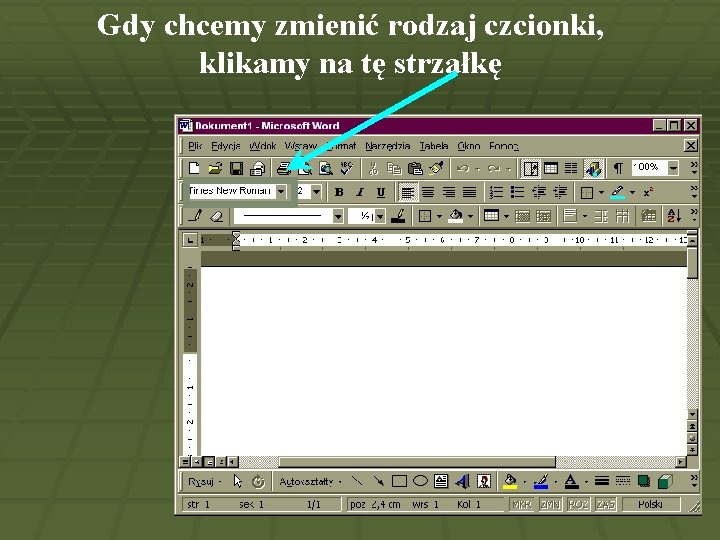Insert WordArt
The width and height of the screenshot is (720, 540).
[x=462, y=481]
